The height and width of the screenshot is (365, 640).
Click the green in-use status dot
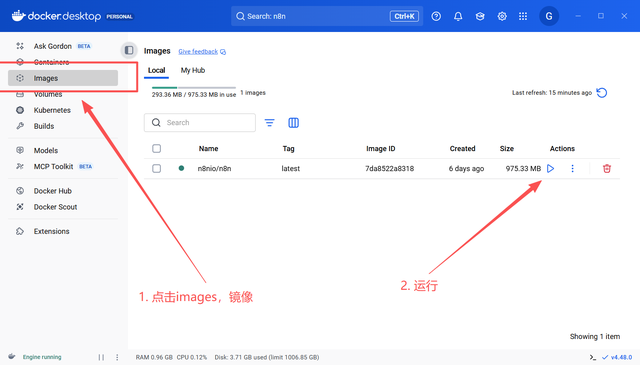(x=181, y=168)
